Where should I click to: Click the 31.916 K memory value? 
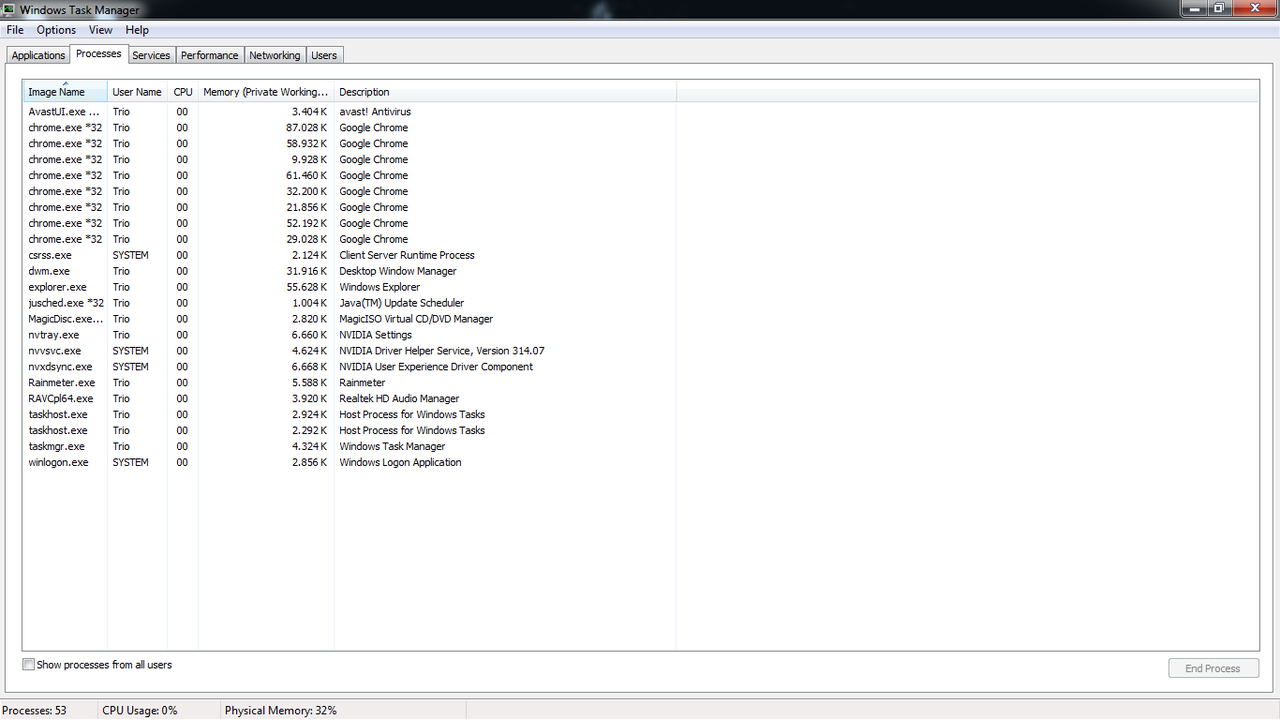tap(307, 271)
